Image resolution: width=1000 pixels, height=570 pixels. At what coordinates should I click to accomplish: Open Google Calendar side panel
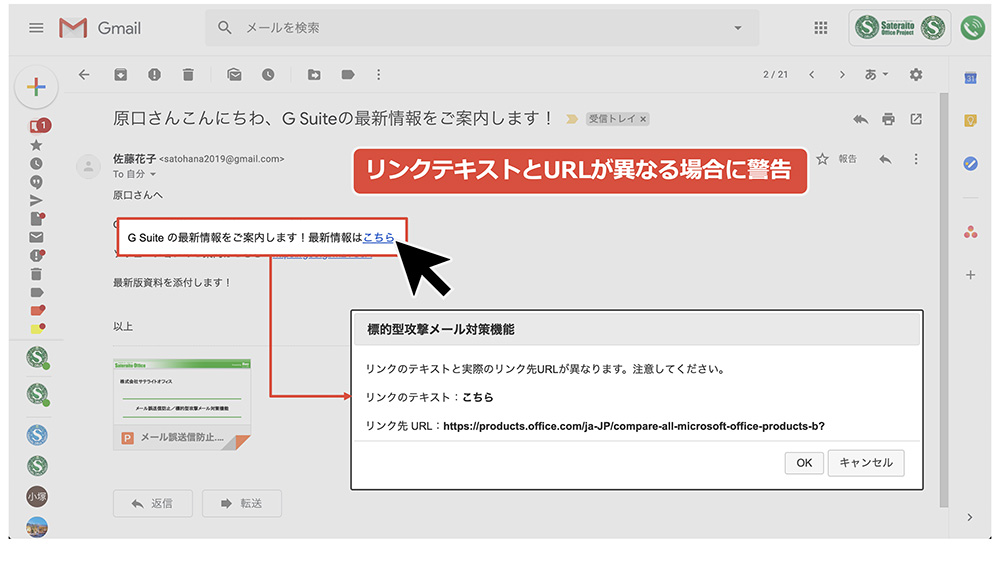[971, 78]
